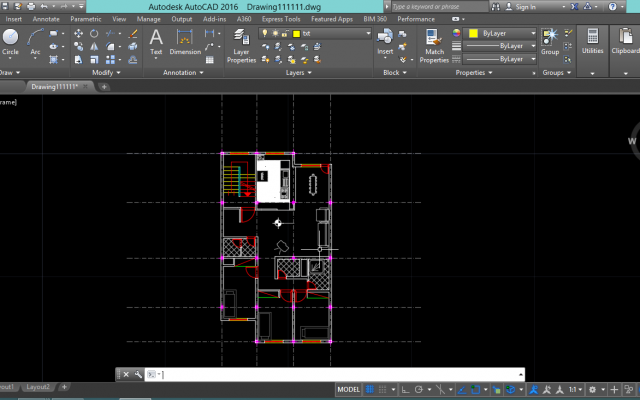Activate the Mirror tool
Viewport: 640px width, 400px height.
[x=94, y=47]
